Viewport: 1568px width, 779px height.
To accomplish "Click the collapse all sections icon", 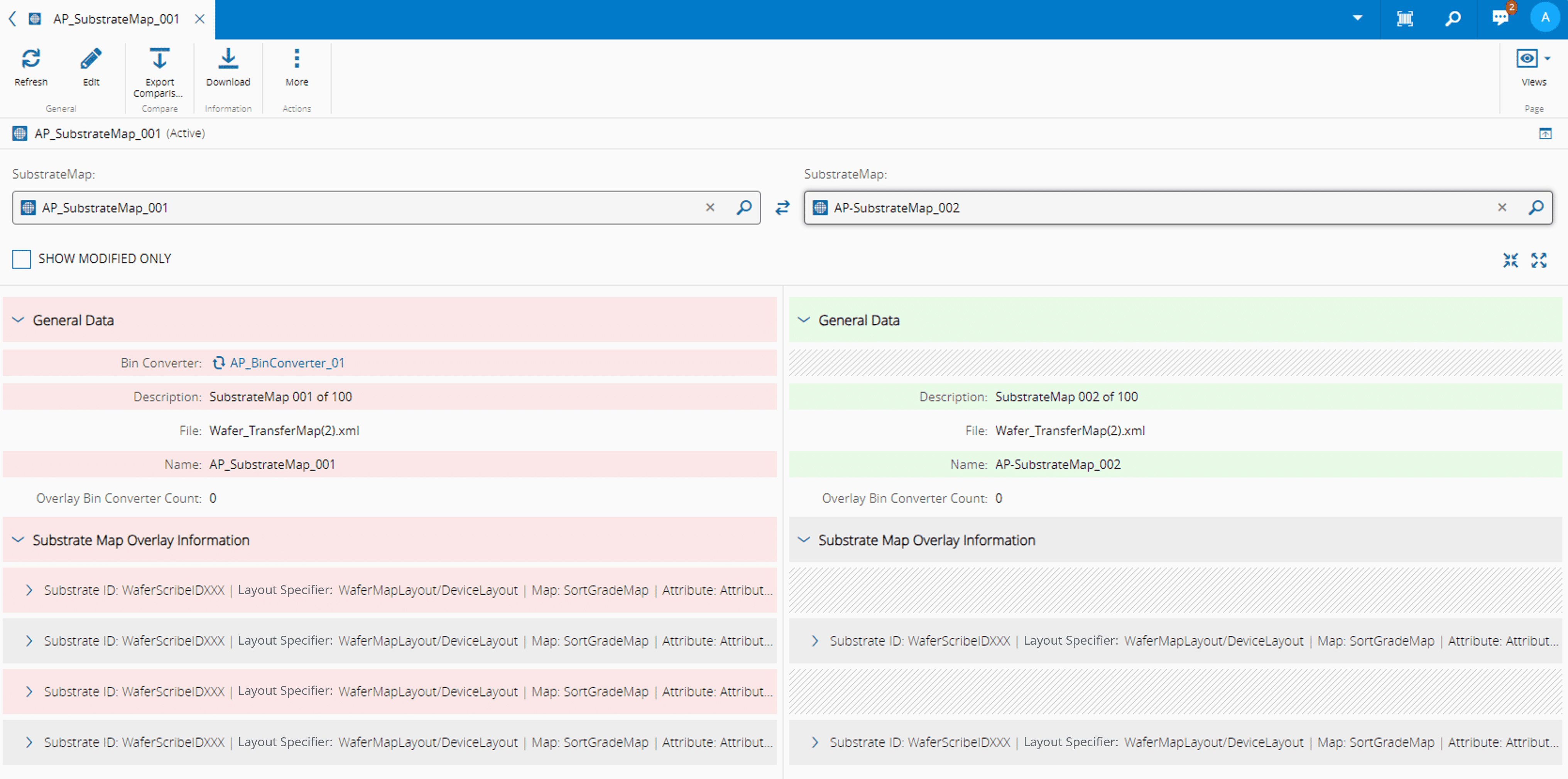I will click(1510, 260).
